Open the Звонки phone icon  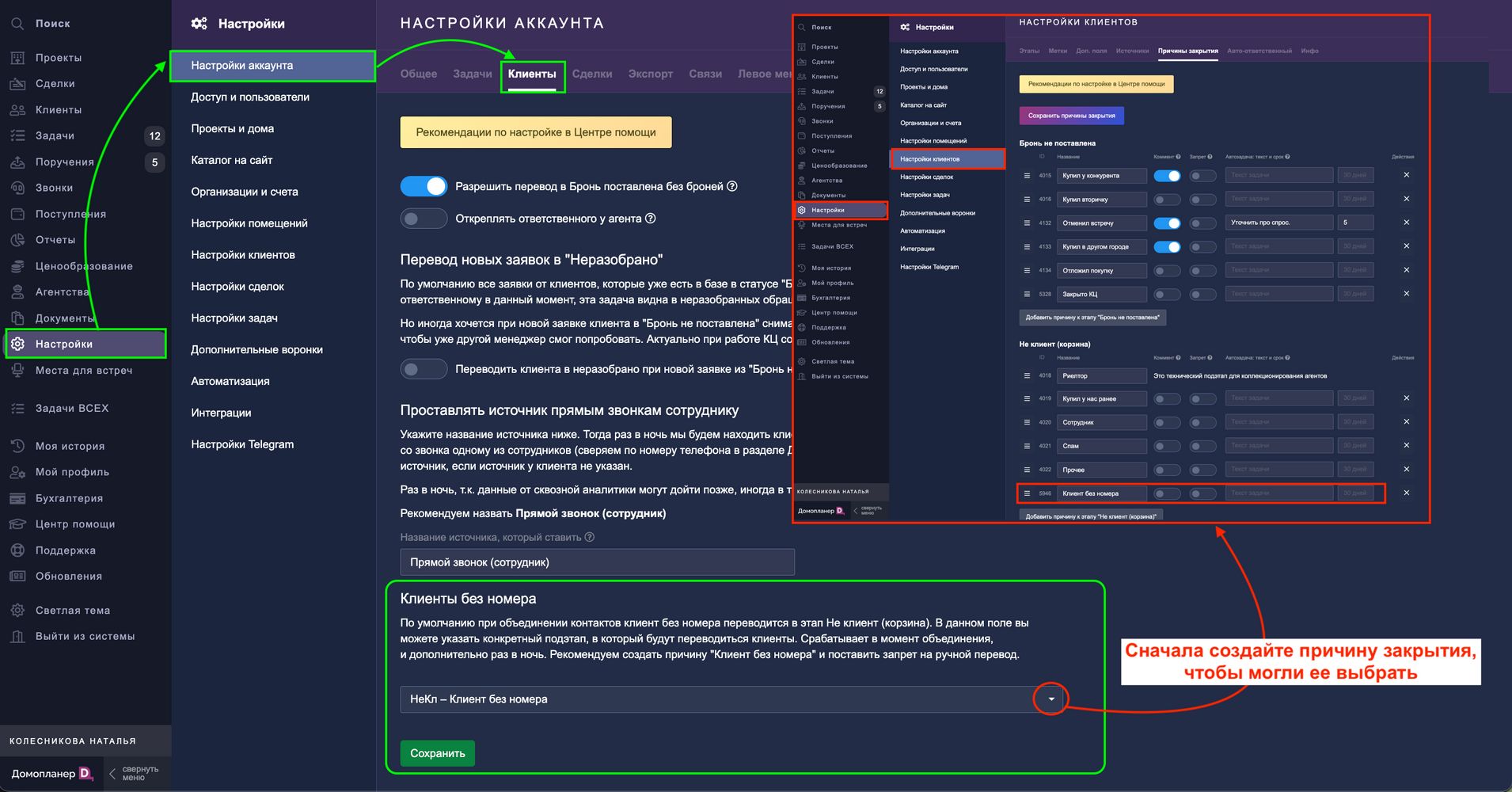tap(17, 188)
